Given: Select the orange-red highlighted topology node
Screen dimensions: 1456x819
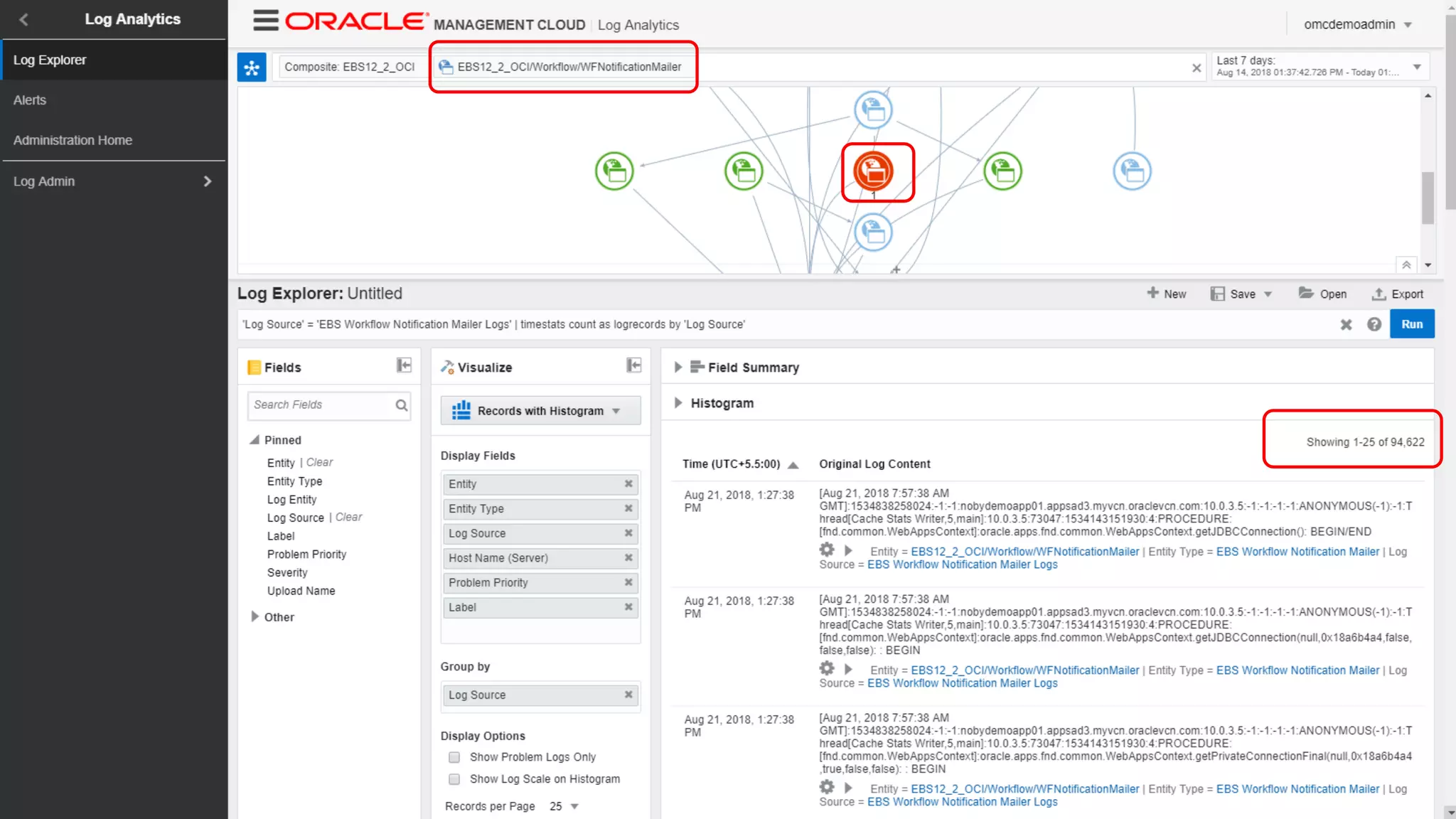Looking at the screenshot, I should (874, 171).
